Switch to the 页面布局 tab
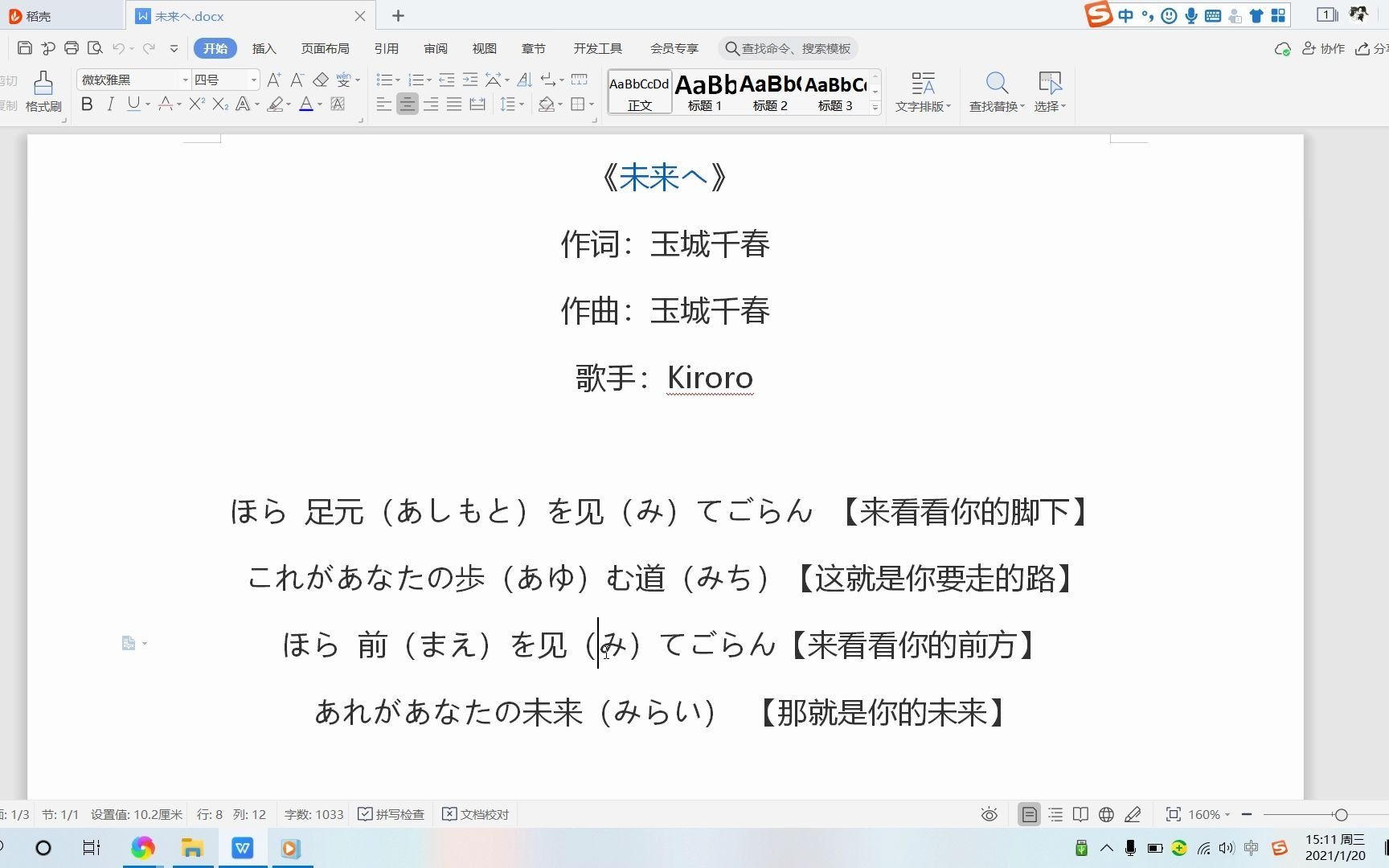This screenshot has height=868, width=1389. pos(325,48)
